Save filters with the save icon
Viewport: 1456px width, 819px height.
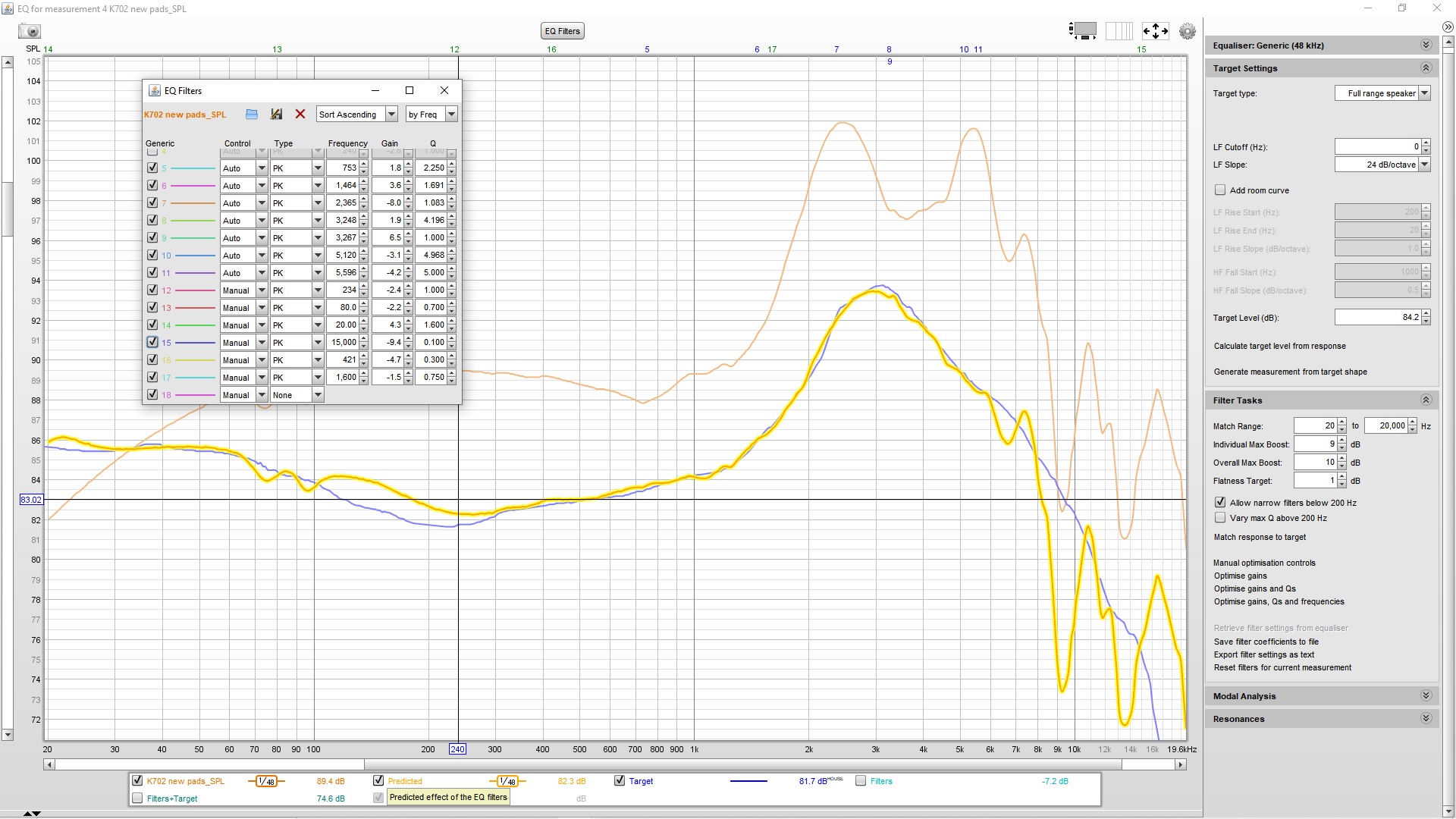pos(276,115)
